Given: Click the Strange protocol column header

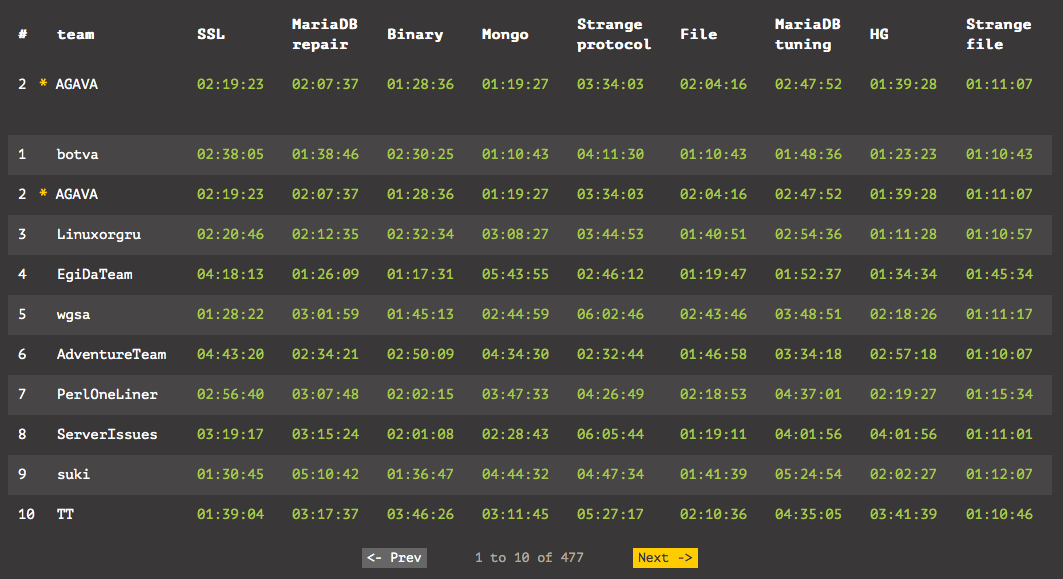Looking at the screenshot, I should pyautogui.click(x=614, y=34).
